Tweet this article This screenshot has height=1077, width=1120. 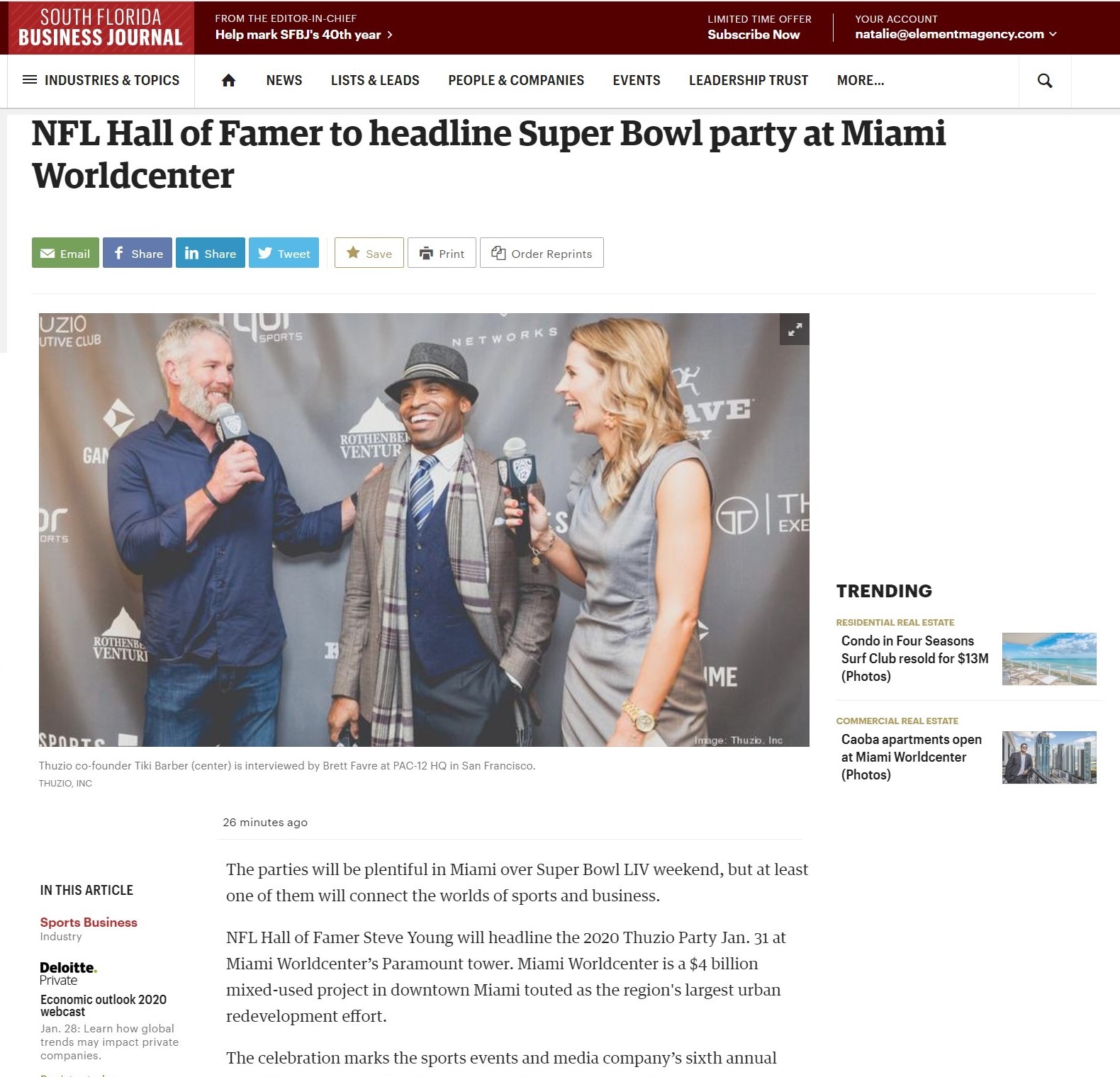click(x=284, y=253)
